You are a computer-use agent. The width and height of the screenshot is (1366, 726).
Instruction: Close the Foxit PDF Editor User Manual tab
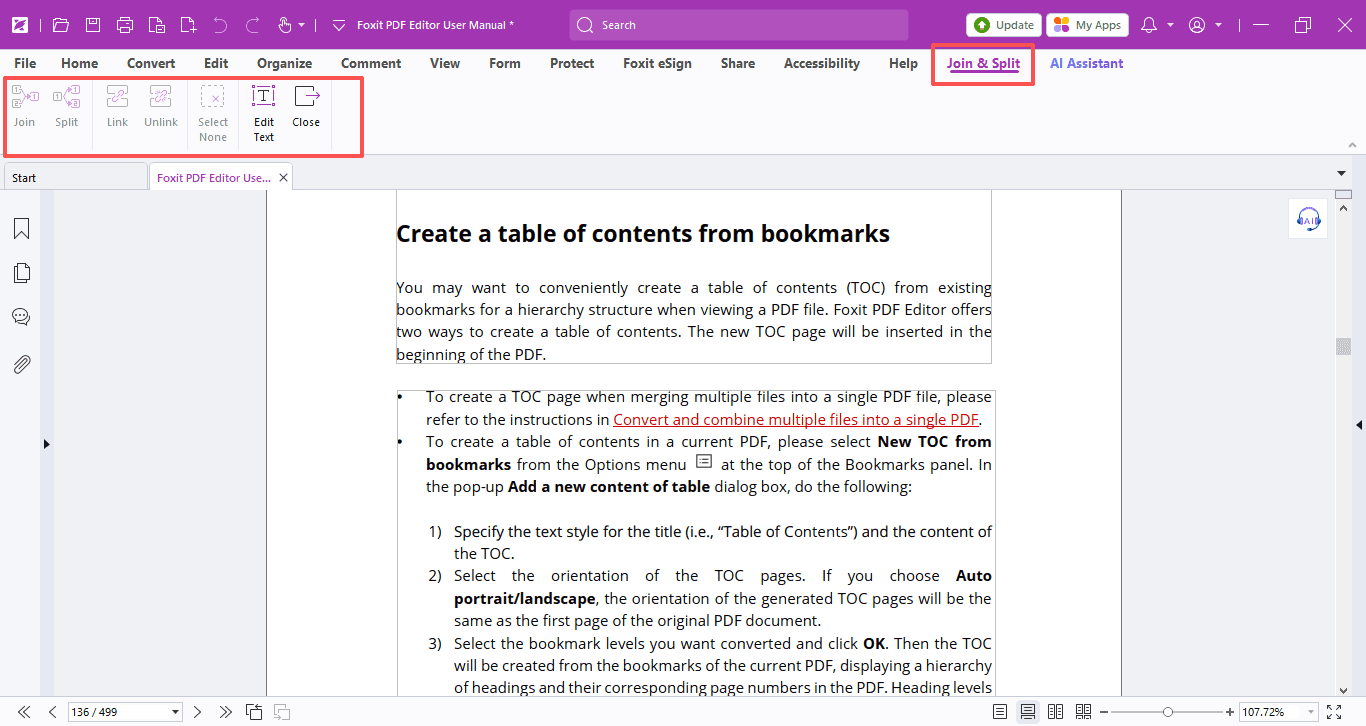[x=283, y=177]
